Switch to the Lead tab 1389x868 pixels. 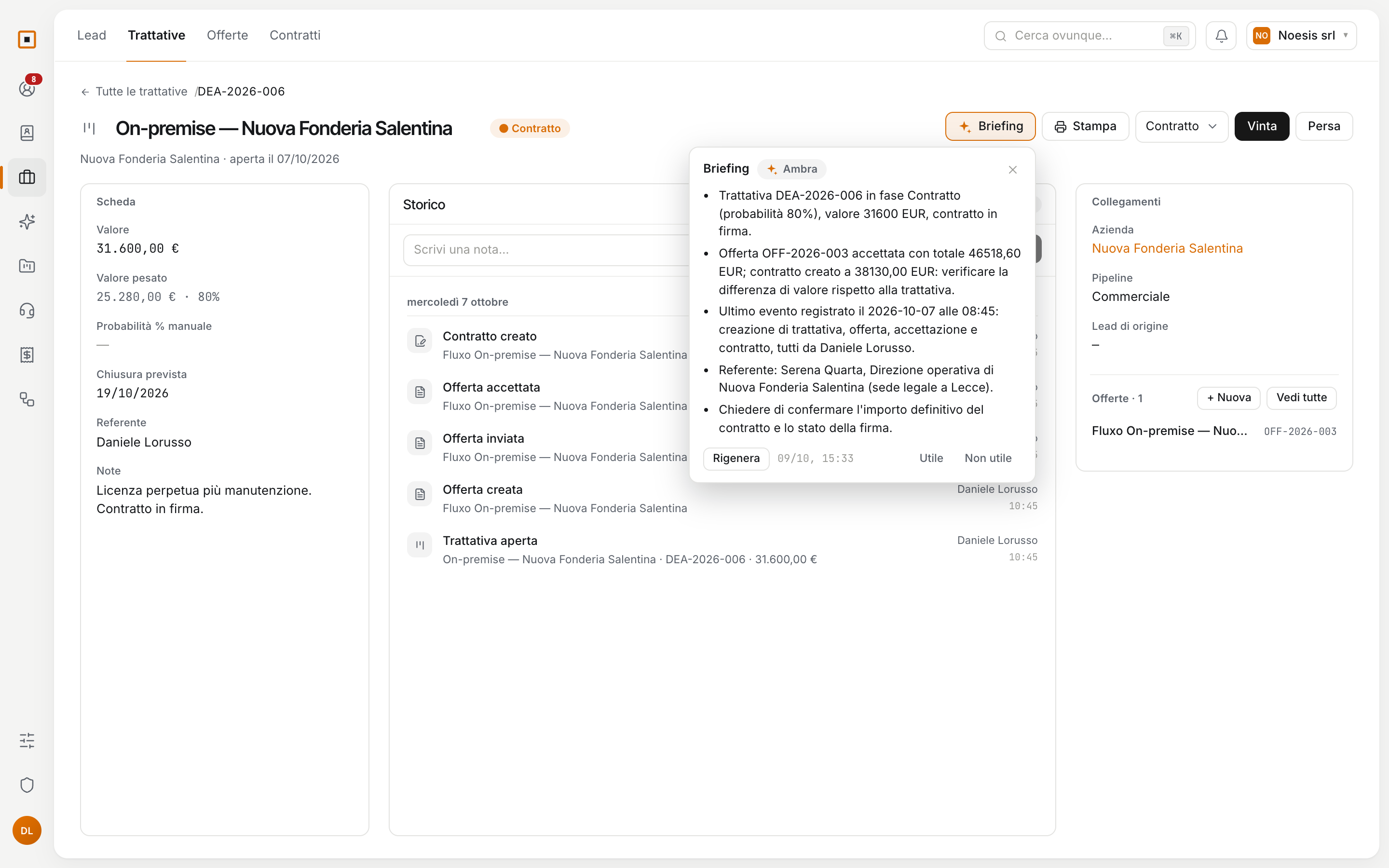[x=92, y=35]
